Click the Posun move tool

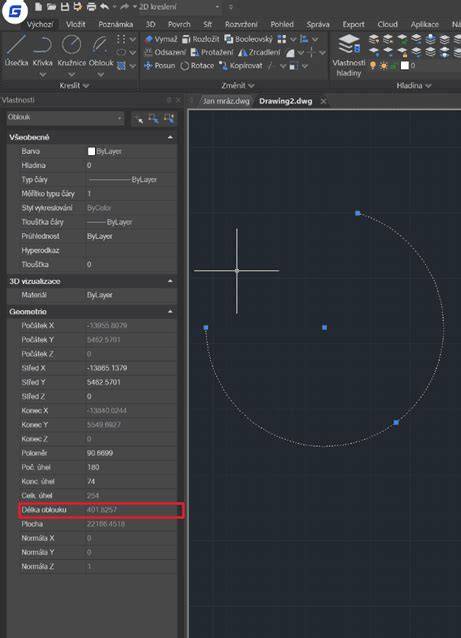159,66
